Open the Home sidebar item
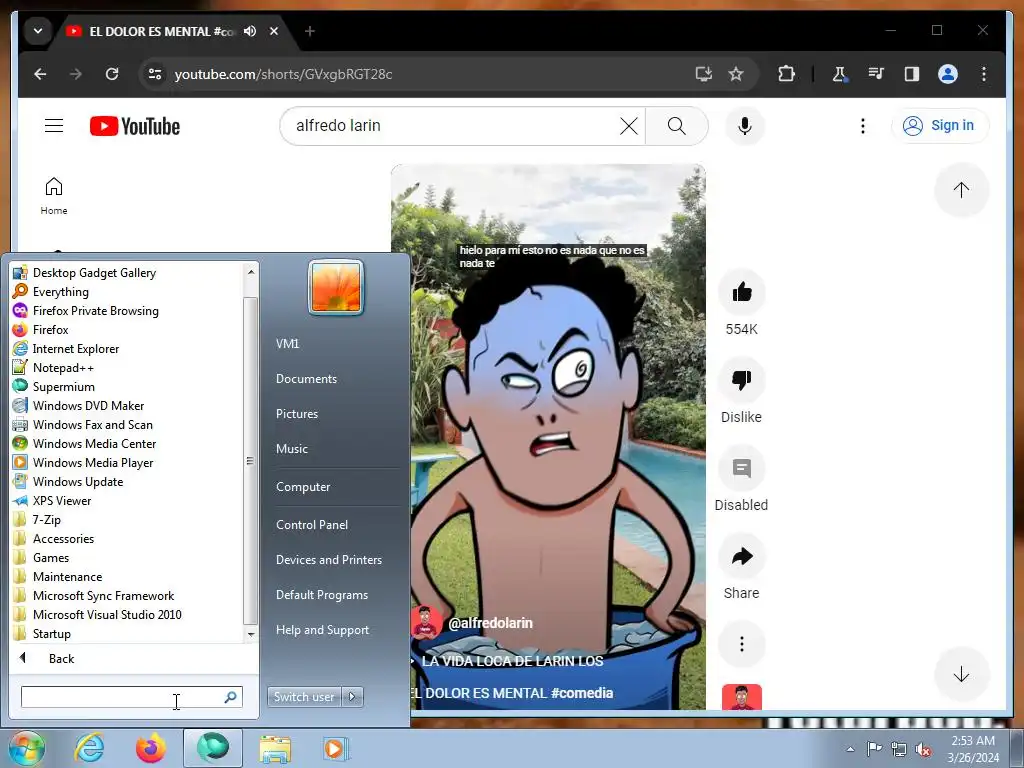Image resolution: width=1024 pixels, height=768 pixels. (54, 196)
